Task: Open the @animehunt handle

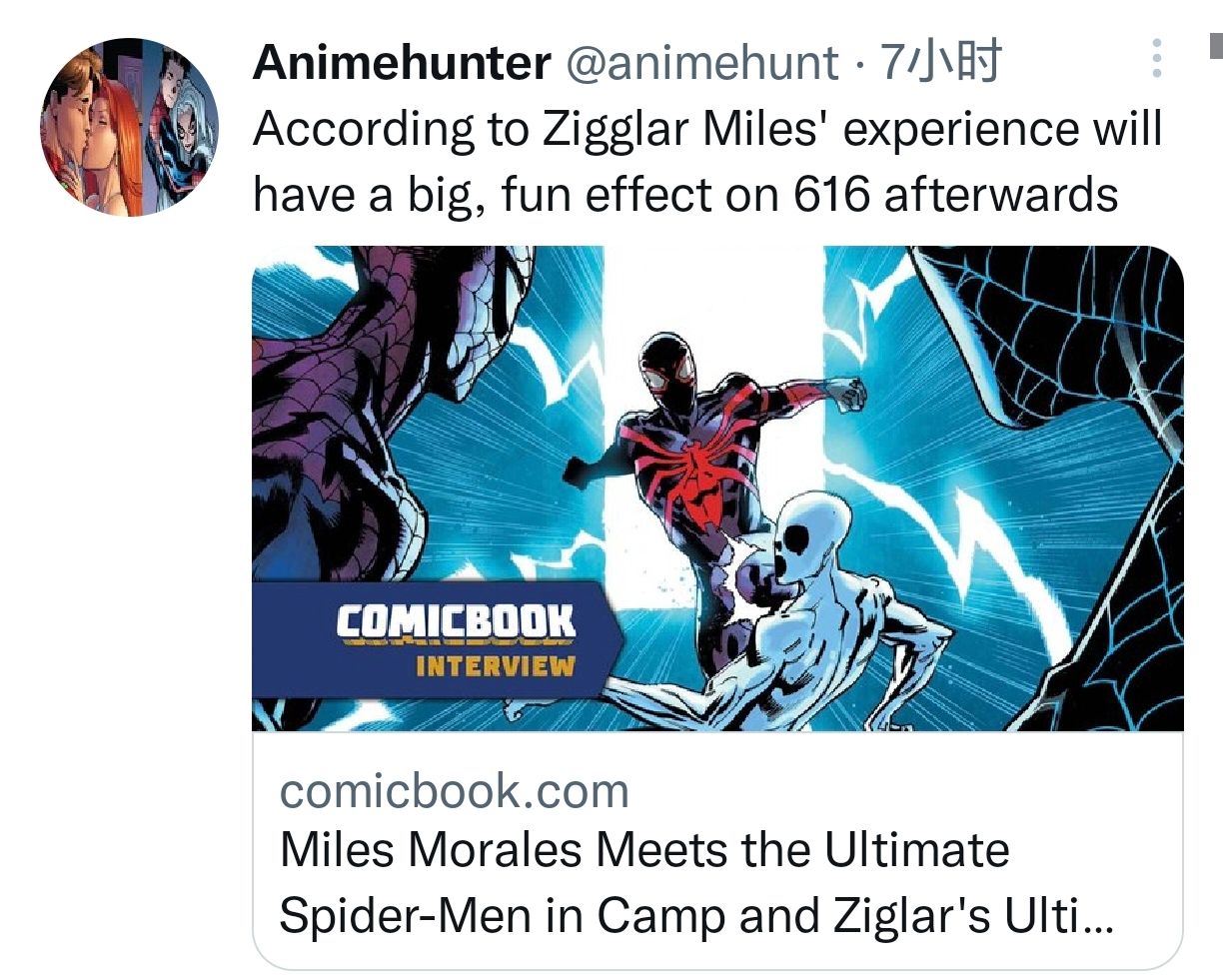Action: (702, 64)
